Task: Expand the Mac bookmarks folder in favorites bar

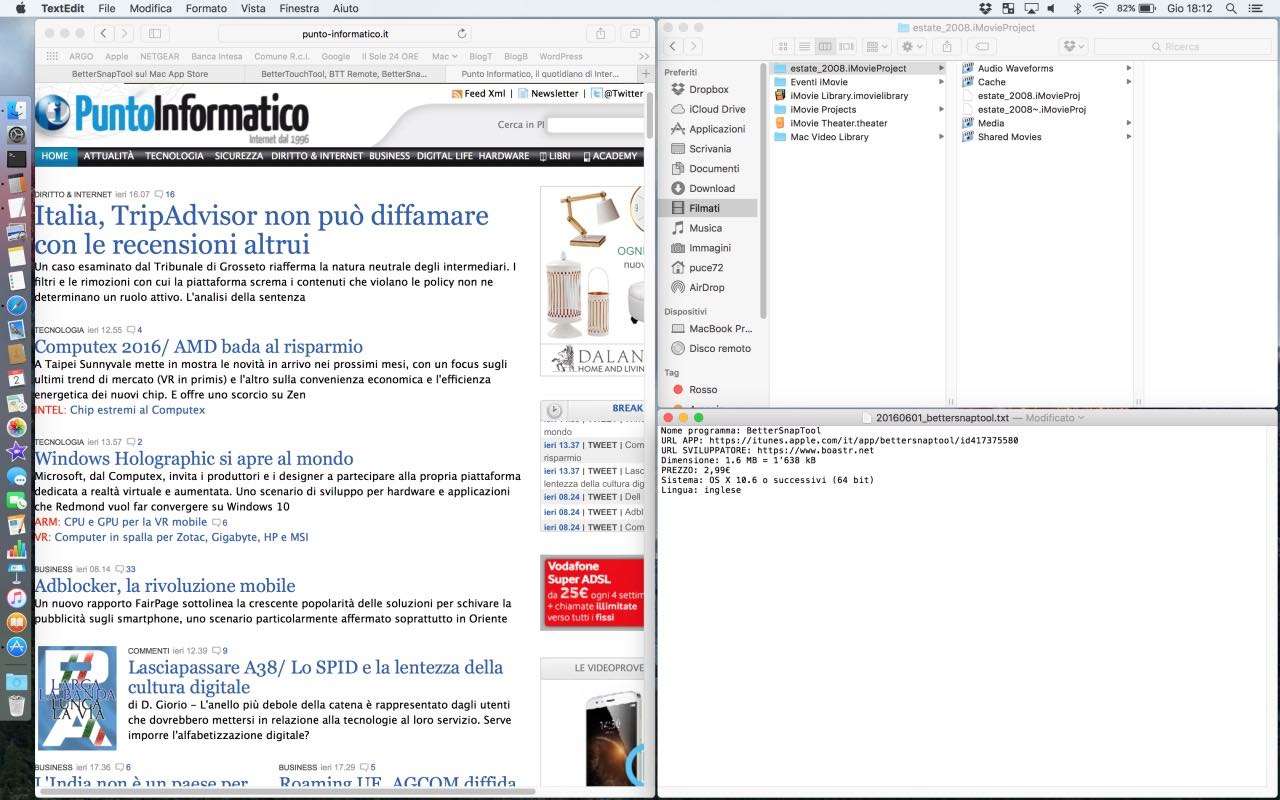Action: click(x=444, y=57)
